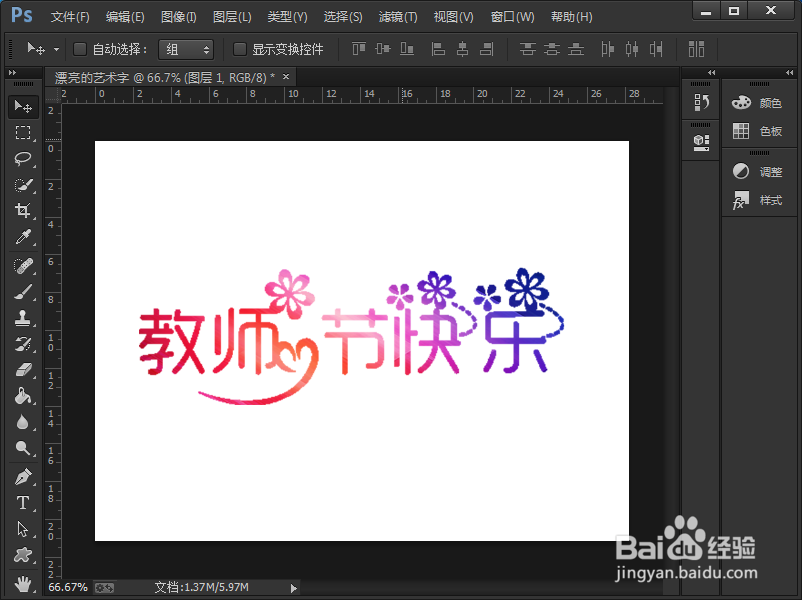Open the 色板 swatches panel
Image resolution: width=802 pixels, height=600 pixels.
[x=759, y=131]
